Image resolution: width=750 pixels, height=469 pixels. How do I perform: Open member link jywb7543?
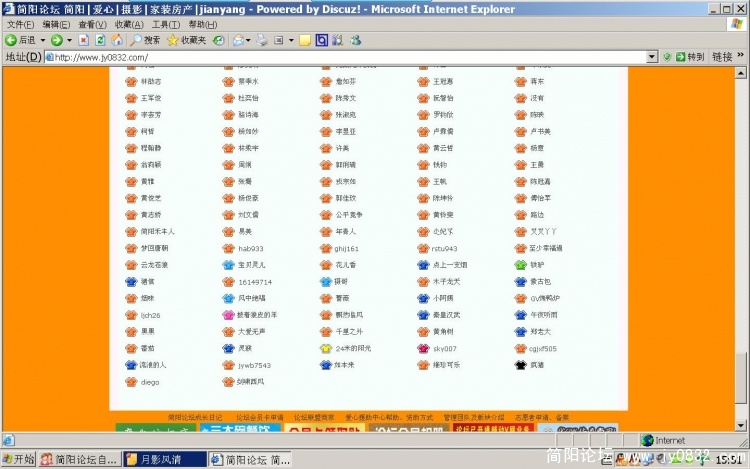pyautogui.click(x=254, y=365)
